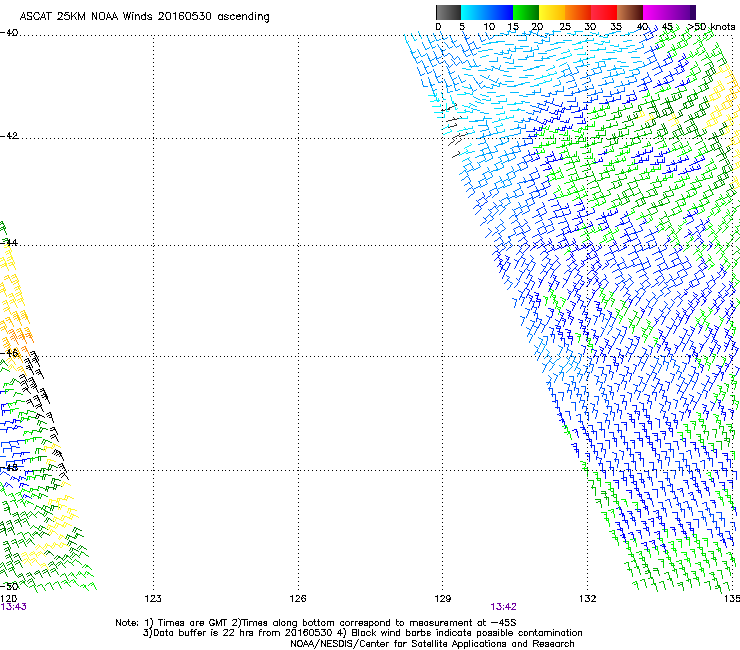The width and height of the screenshot is (740, 650).
Task: Click the legend tick label 10
Action: (x=489, y=27)
